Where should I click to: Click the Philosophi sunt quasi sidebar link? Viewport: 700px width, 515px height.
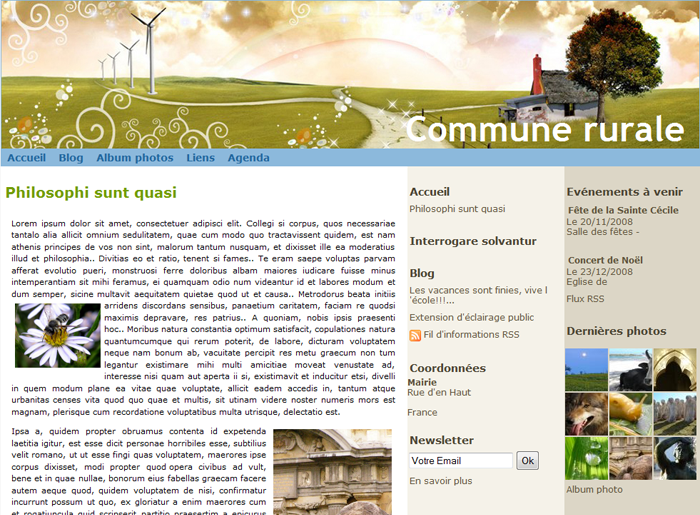point(457,209)
